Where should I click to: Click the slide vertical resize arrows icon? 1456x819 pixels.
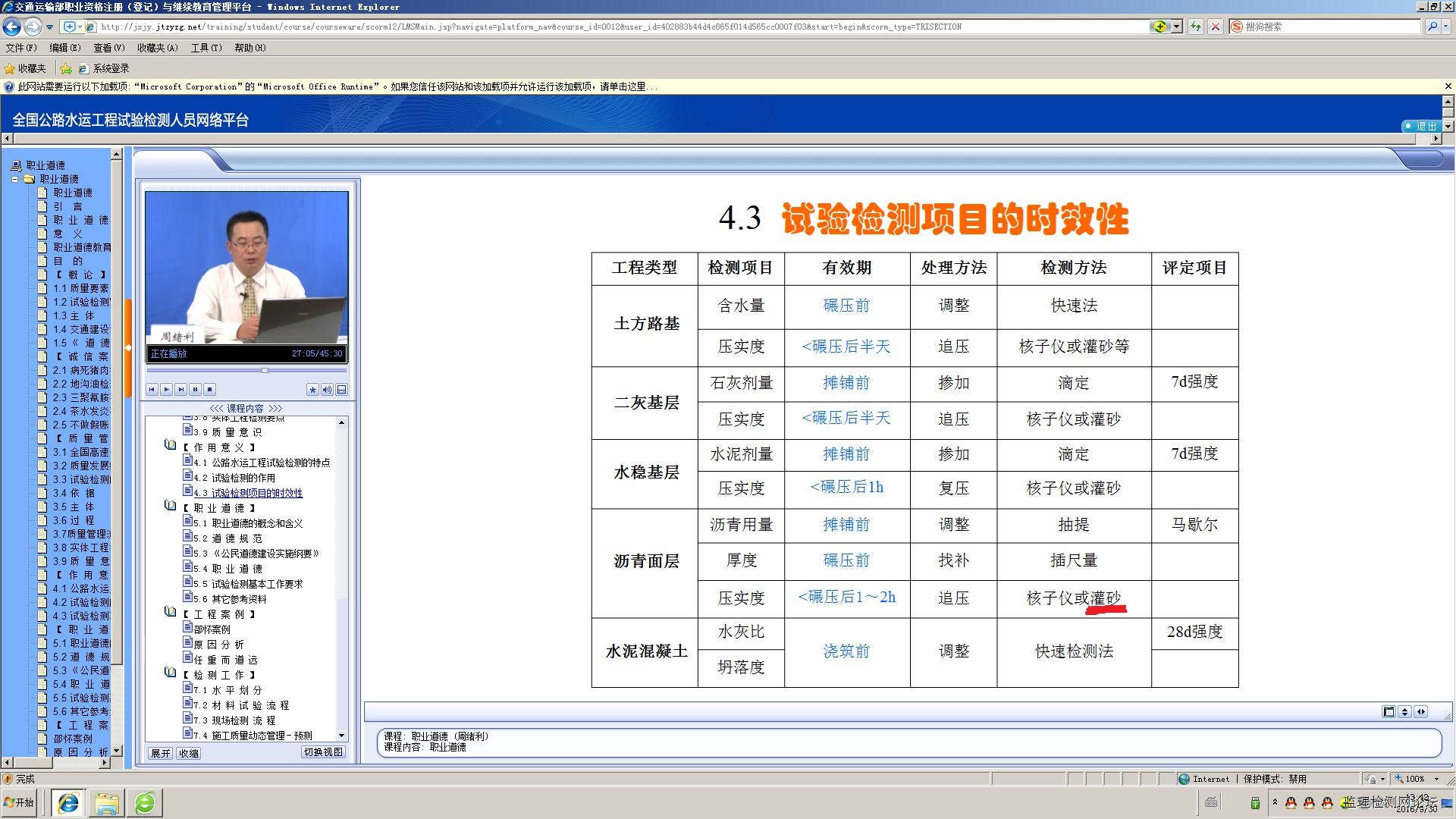[1404, 711]
